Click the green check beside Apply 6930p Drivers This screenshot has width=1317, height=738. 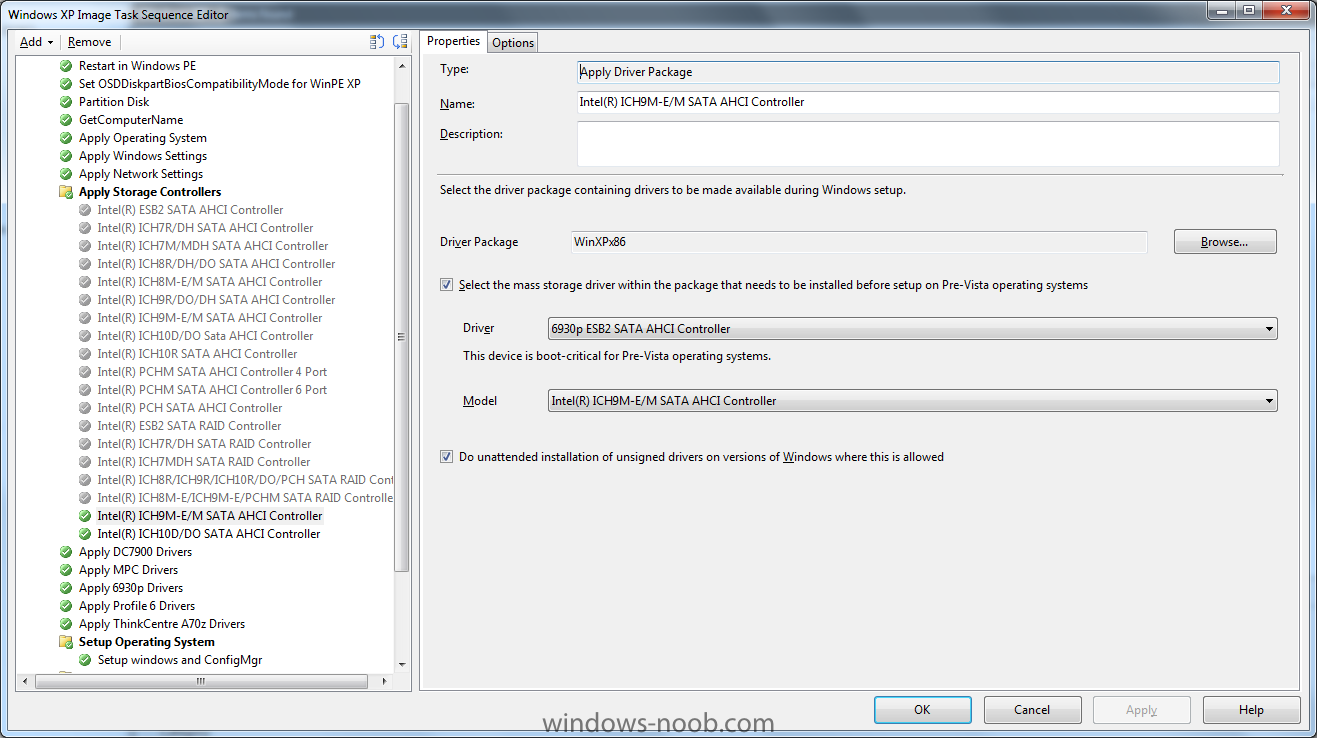click(x=66, y=588)
